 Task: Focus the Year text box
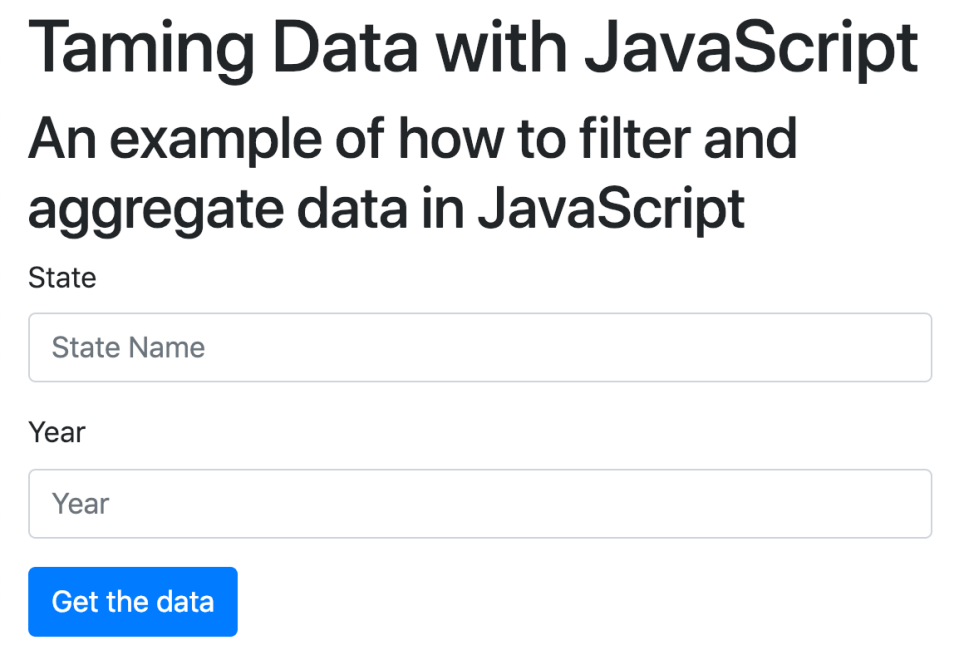(480, 503)
